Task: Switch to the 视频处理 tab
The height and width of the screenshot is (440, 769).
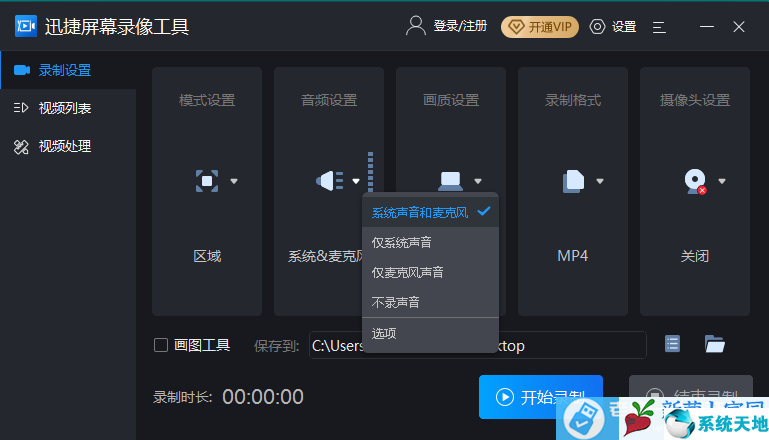Action: (68, 146)
